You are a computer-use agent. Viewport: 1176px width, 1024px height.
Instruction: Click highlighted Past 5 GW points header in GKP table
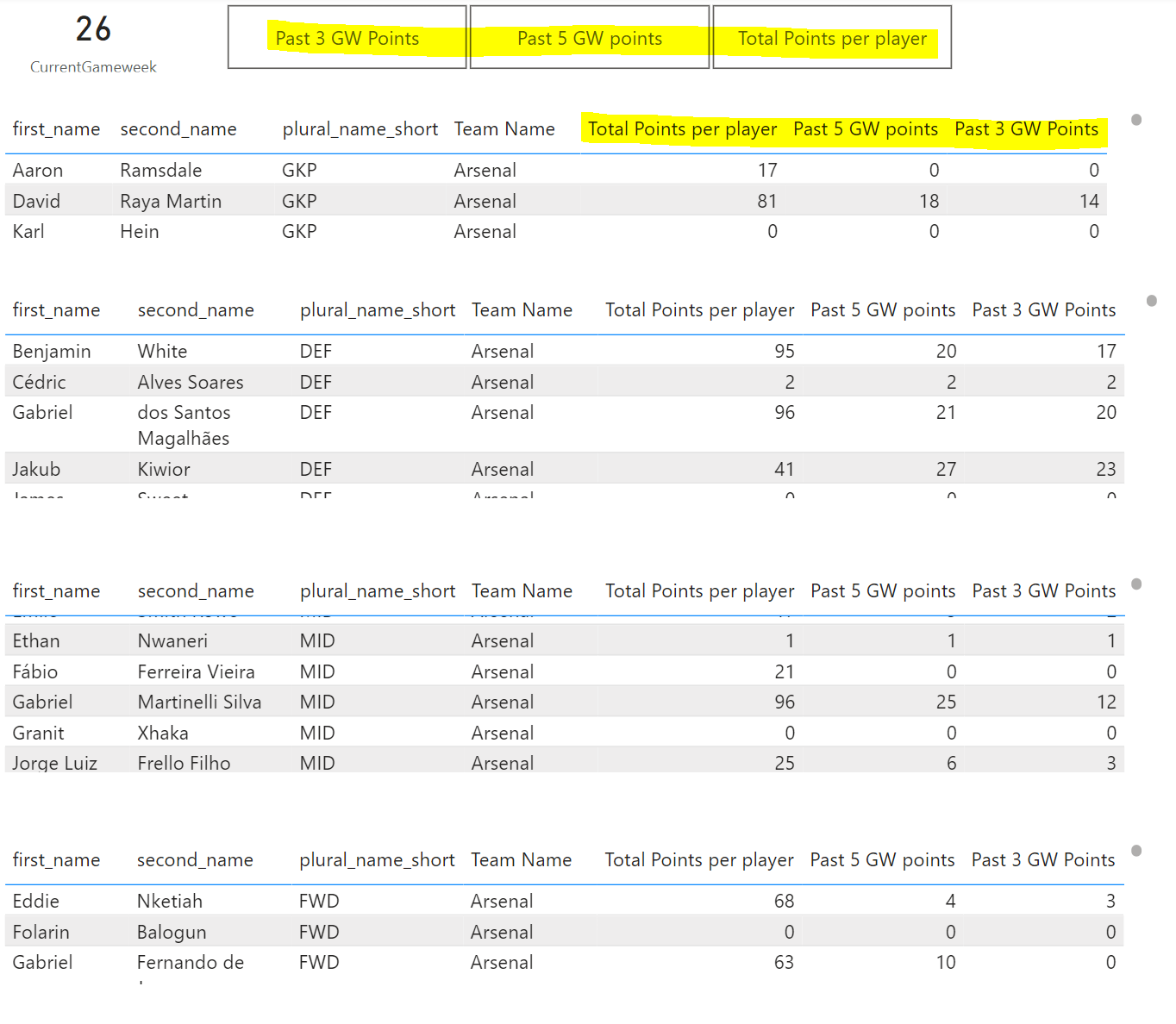point(866,129)
